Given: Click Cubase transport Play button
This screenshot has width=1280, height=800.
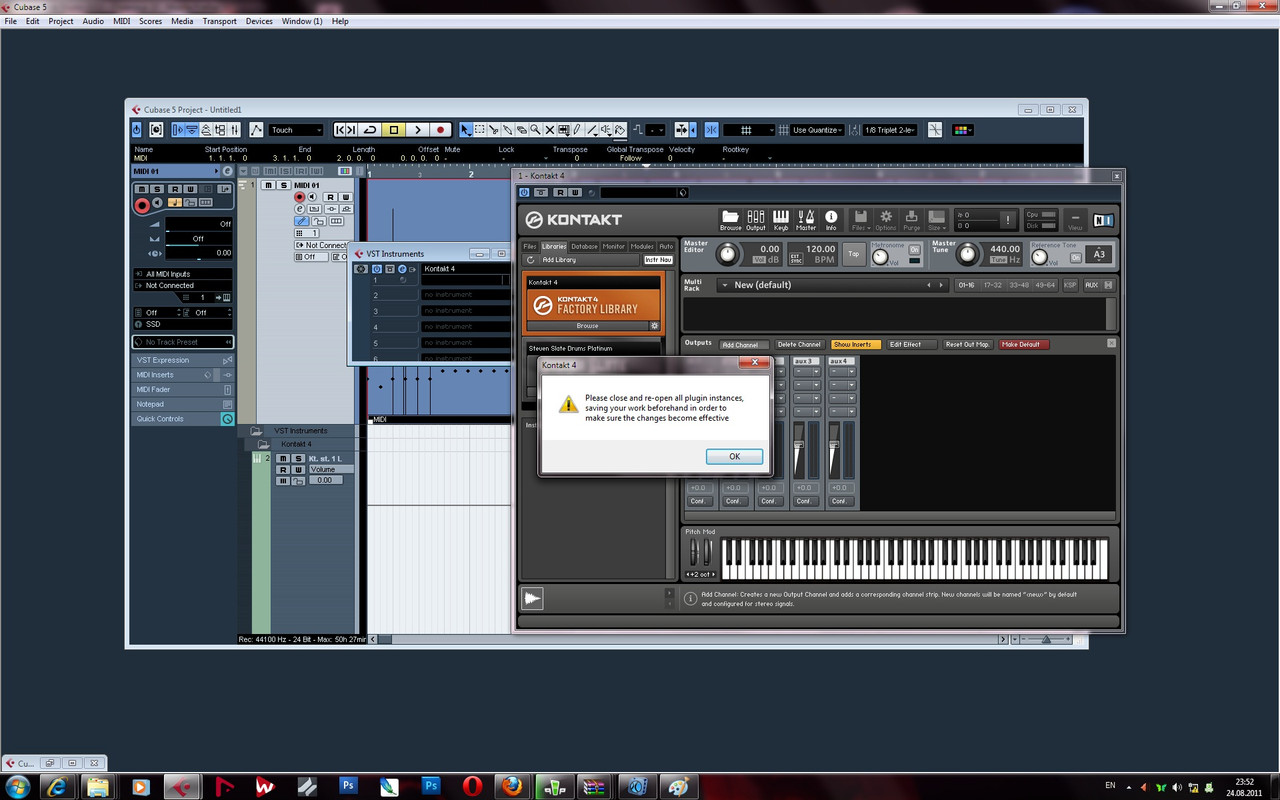Looking at the screenshot, I should [417, 130].
